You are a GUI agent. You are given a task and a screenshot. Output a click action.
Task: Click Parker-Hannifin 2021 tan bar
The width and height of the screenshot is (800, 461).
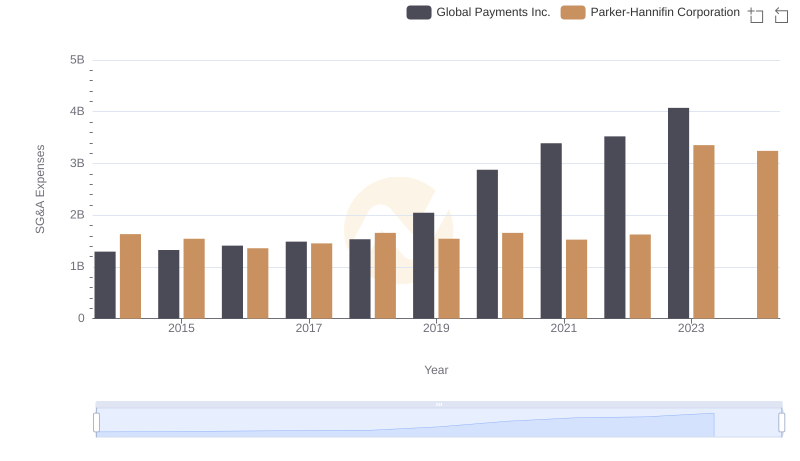pos(577,279)
